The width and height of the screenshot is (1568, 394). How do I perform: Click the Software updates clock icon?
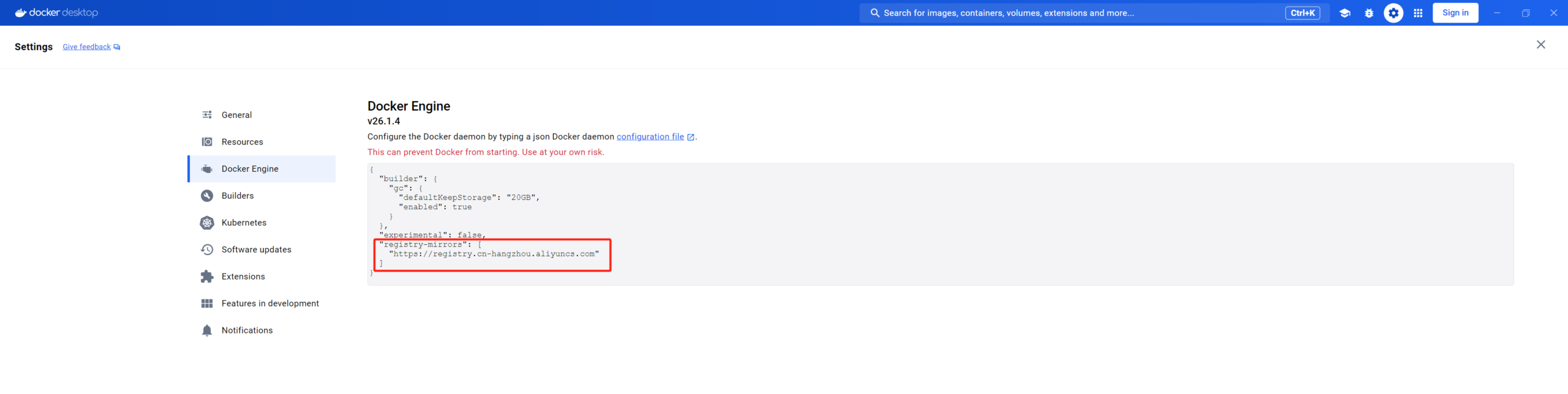coord(207,250)
